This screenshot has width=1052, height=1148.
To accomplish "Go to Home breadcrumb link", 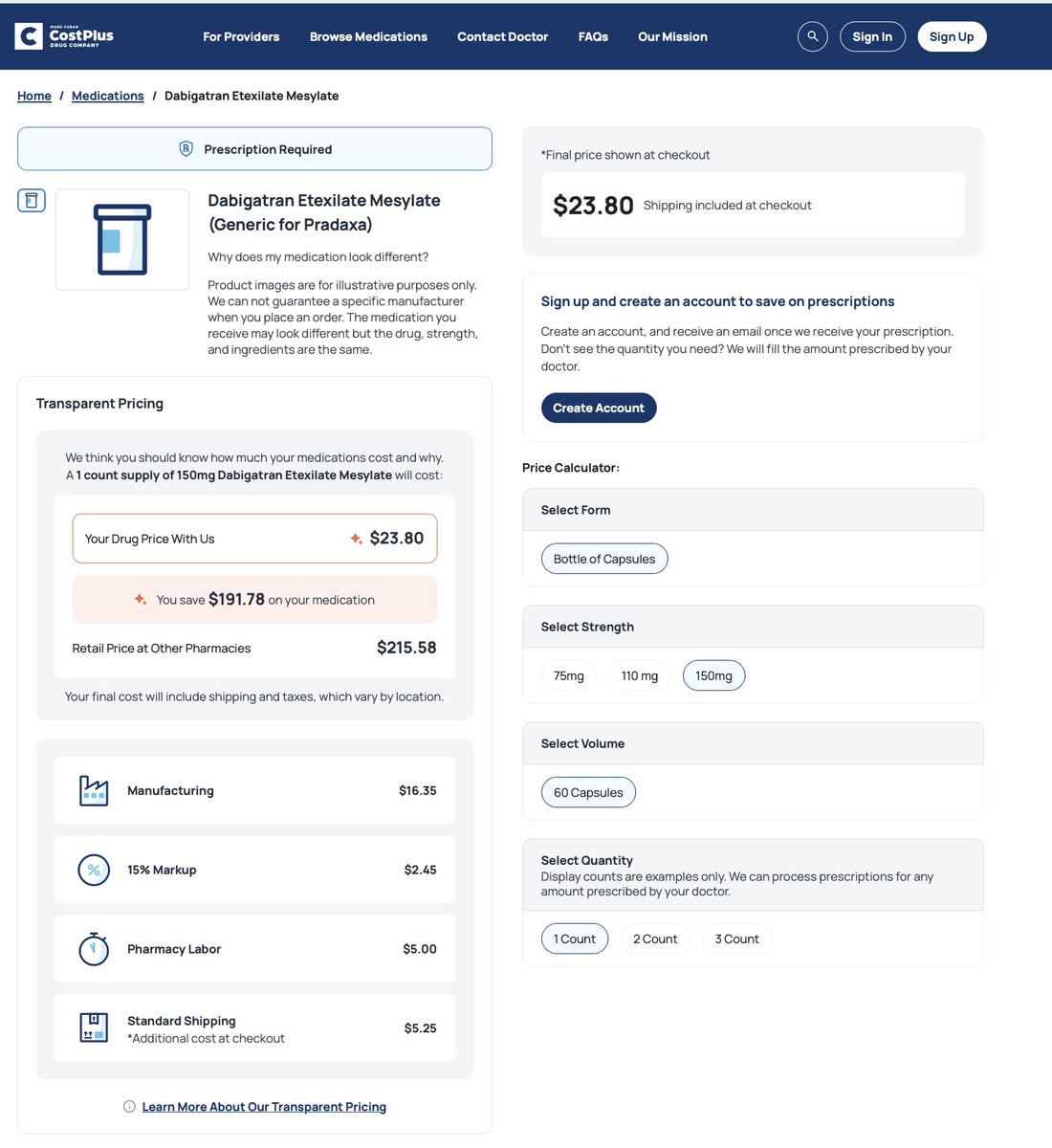I will [x=34, y=96].
